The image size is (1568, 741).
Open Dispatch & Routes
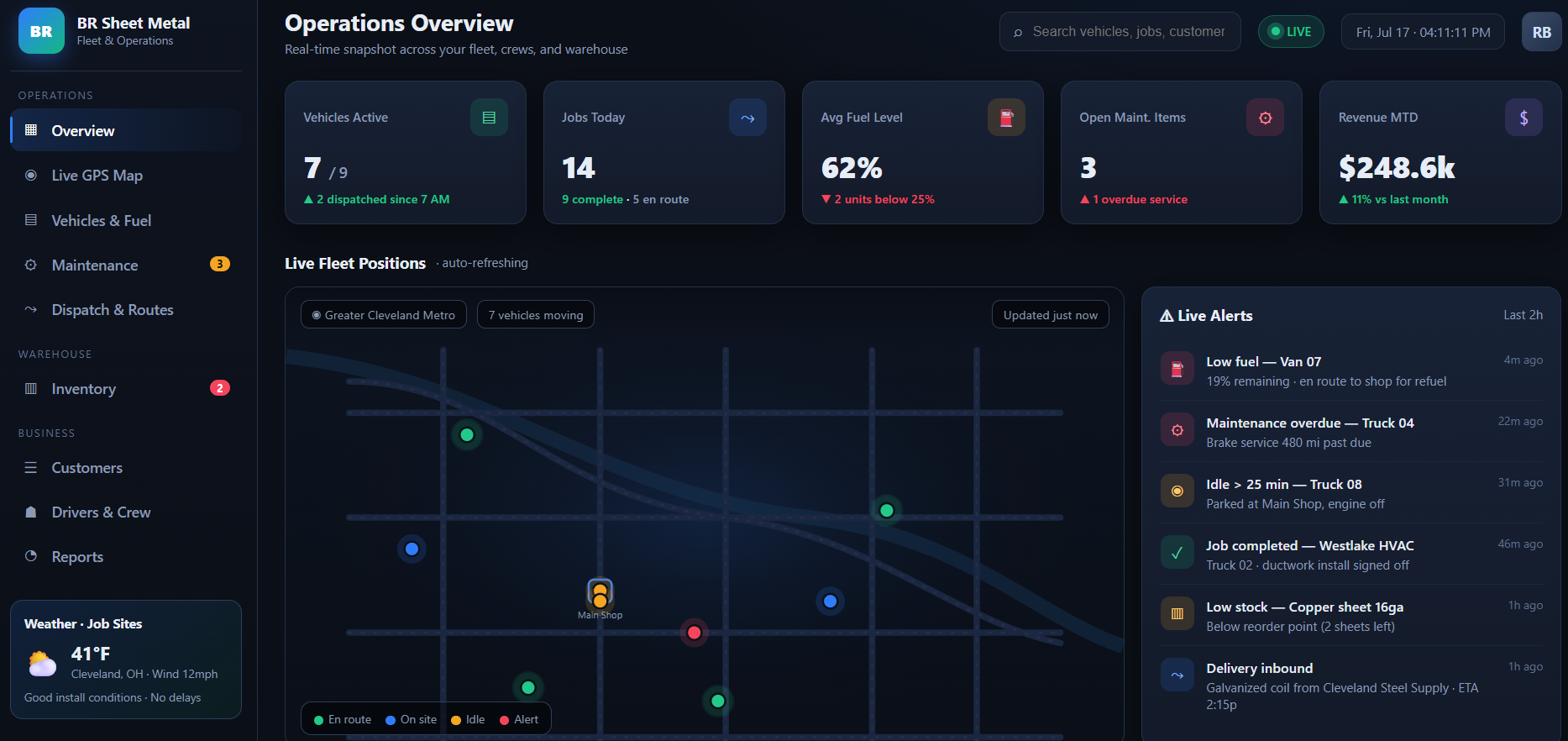(126, 310)
